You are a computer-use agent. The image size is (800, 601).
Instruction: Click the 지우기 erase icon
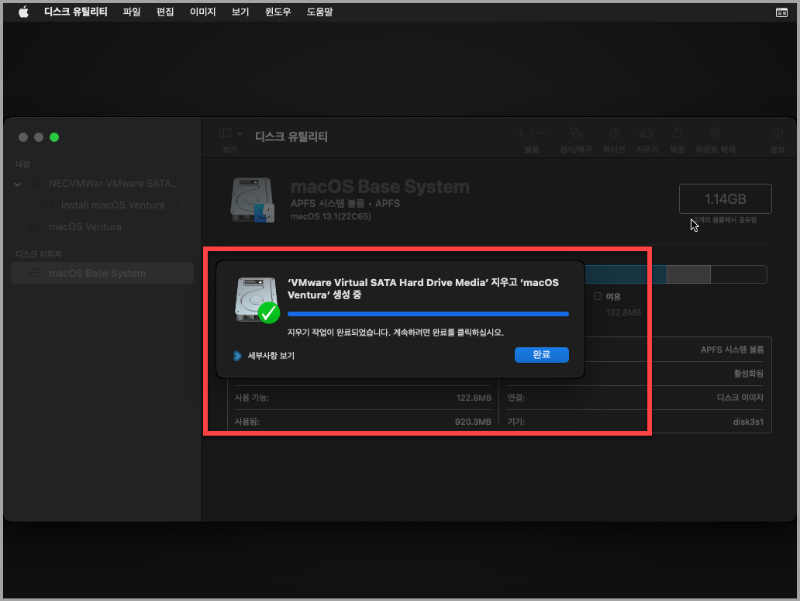646,133
